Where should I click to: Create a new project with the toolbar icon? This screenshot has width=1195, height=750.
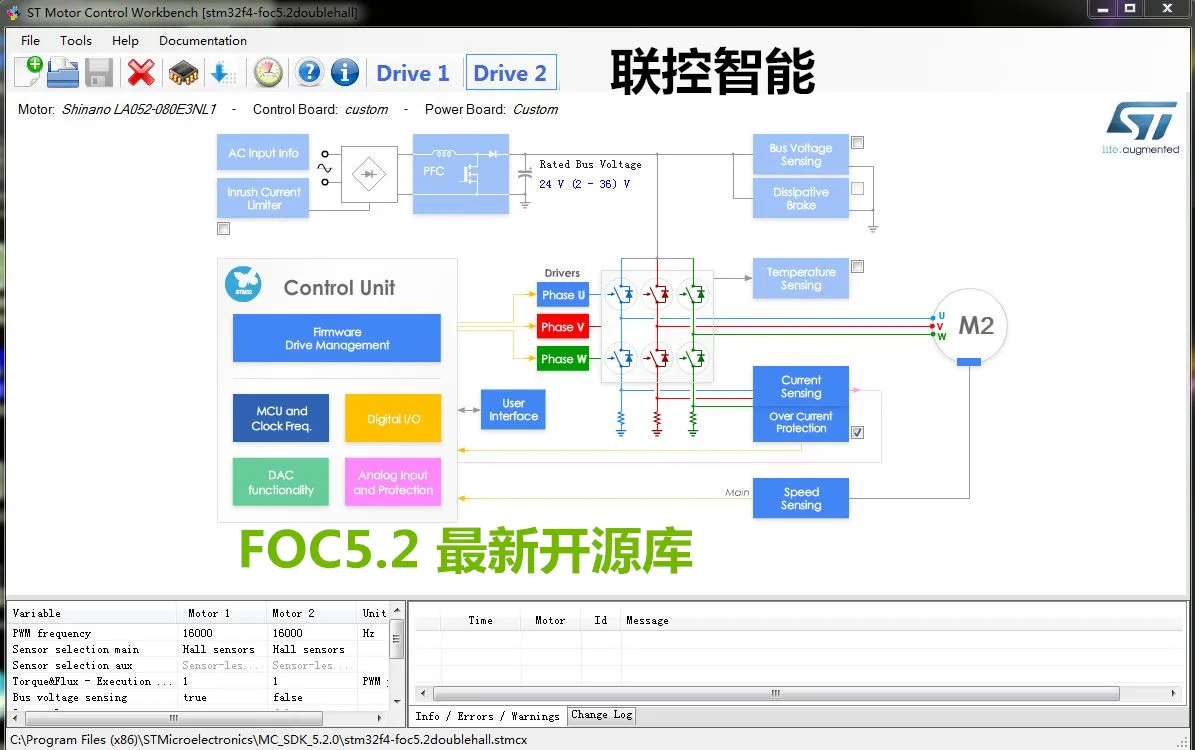[x=29, y=72]
